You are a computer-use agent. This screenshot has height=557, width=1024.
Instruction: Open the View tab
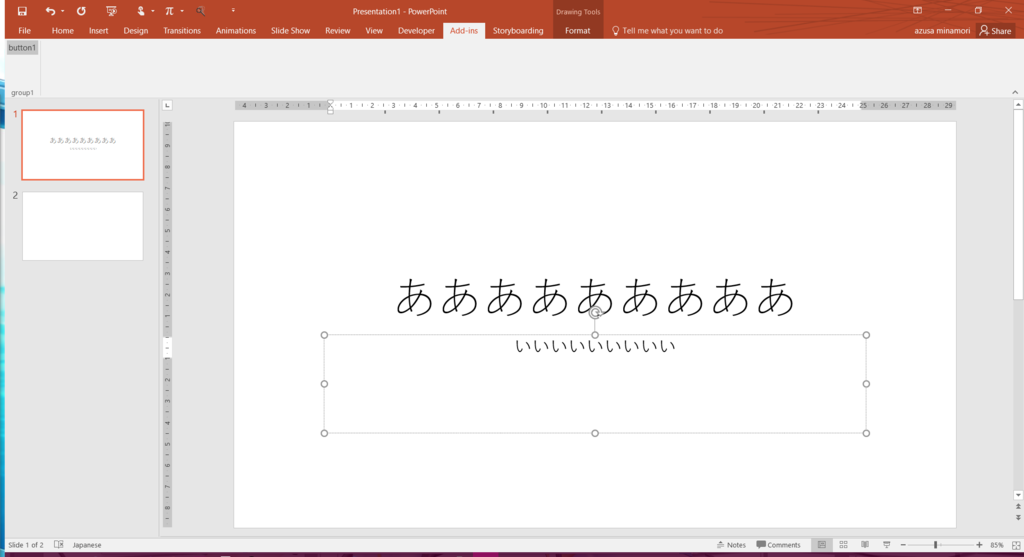(374, 31)
